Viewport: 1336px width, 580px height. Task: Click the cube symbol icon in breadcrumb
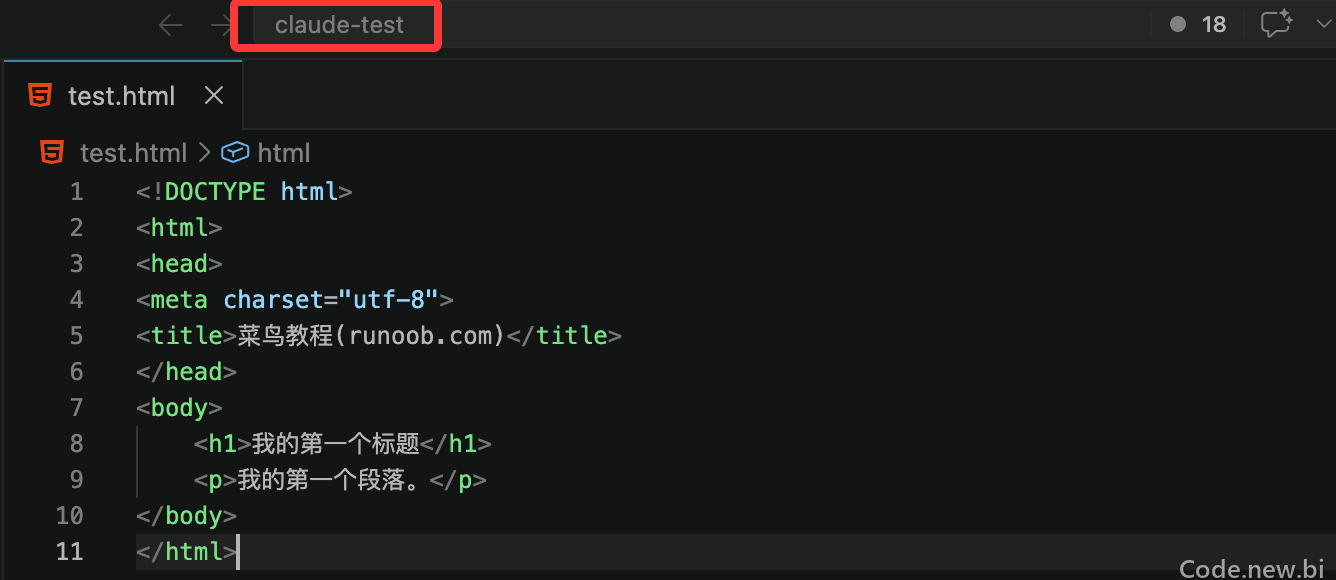(x=234, y=152)
